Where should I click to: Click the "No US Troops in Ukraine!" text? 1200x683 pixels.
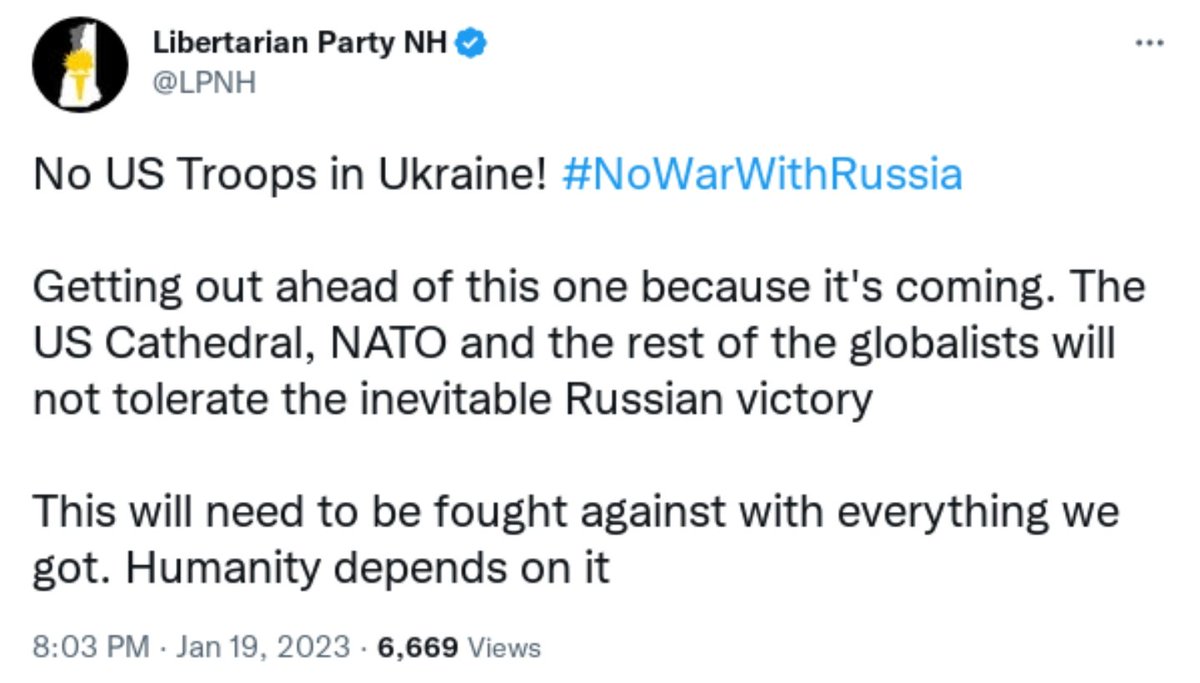pos(290,175)
